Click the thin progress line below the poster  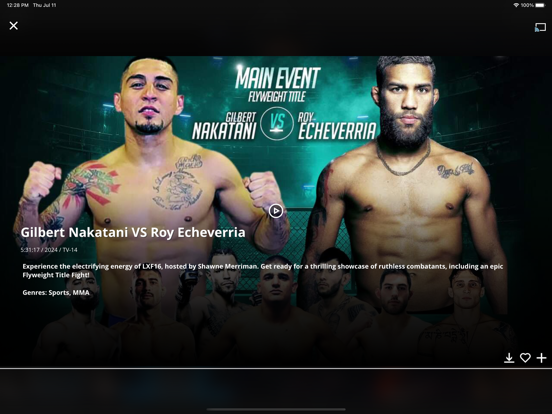click(276, 369)
